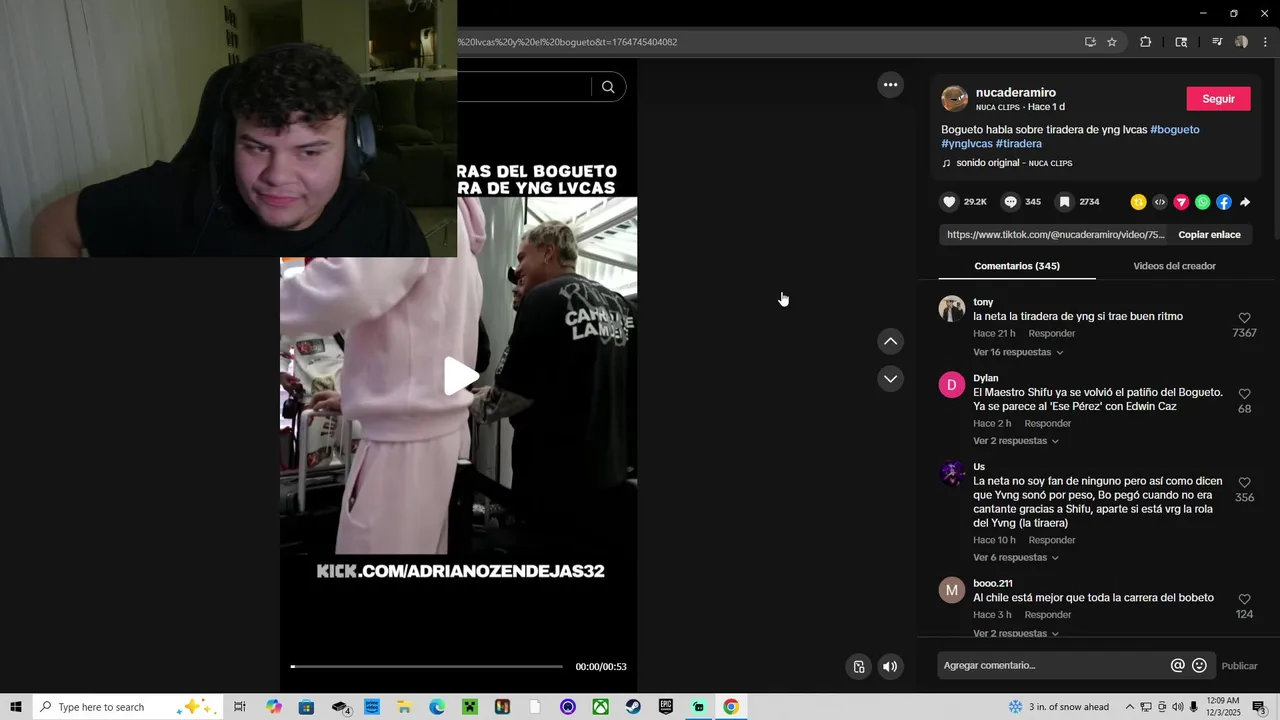Viewport: 1280px width, 720px height.
Task: Open Windows Start menu
Action: click(x=16, y=707)
